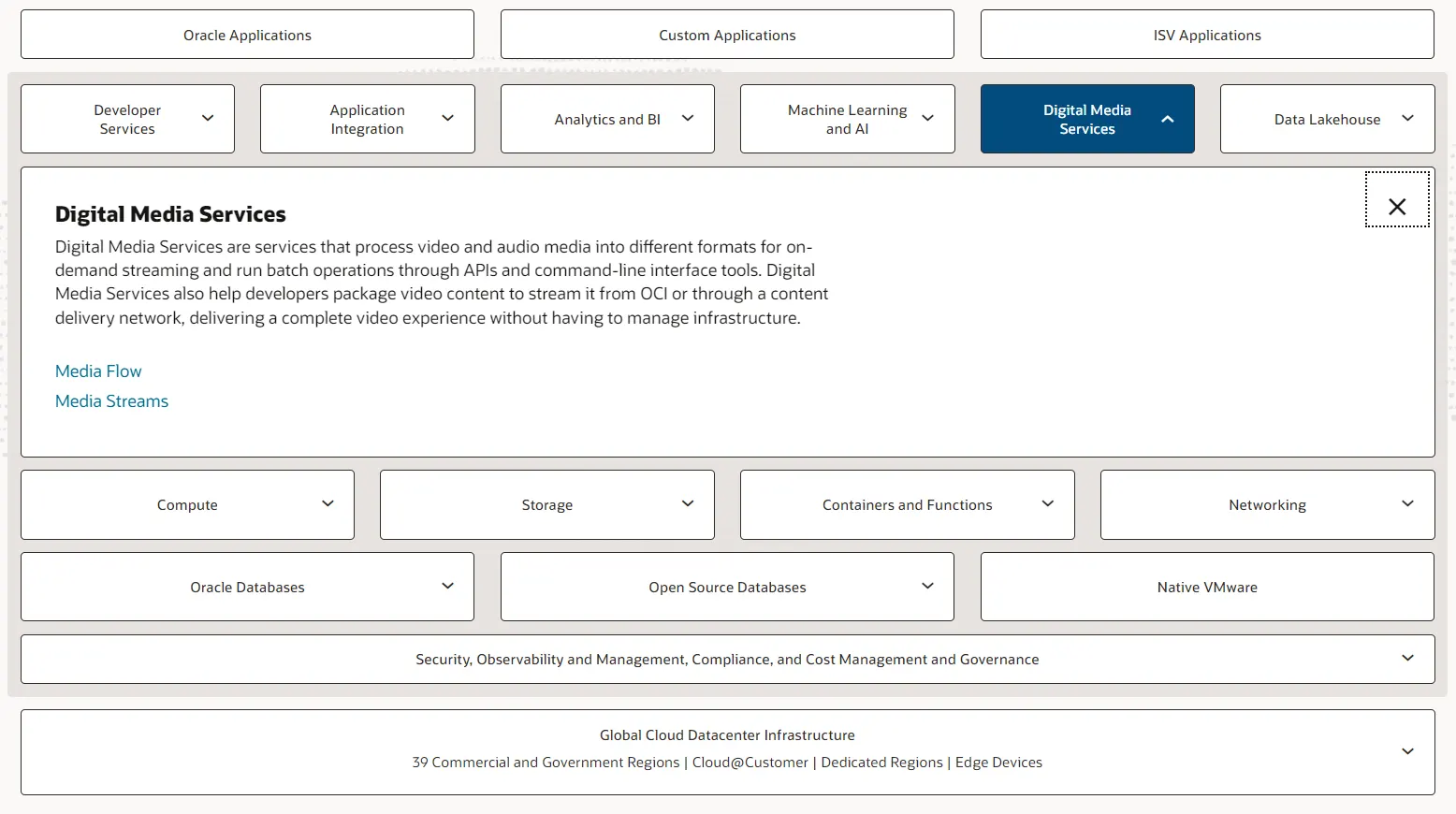Screen dimensions: 1456x814
Task: Open the Media Streams link
Action: [x=111, y=401]
